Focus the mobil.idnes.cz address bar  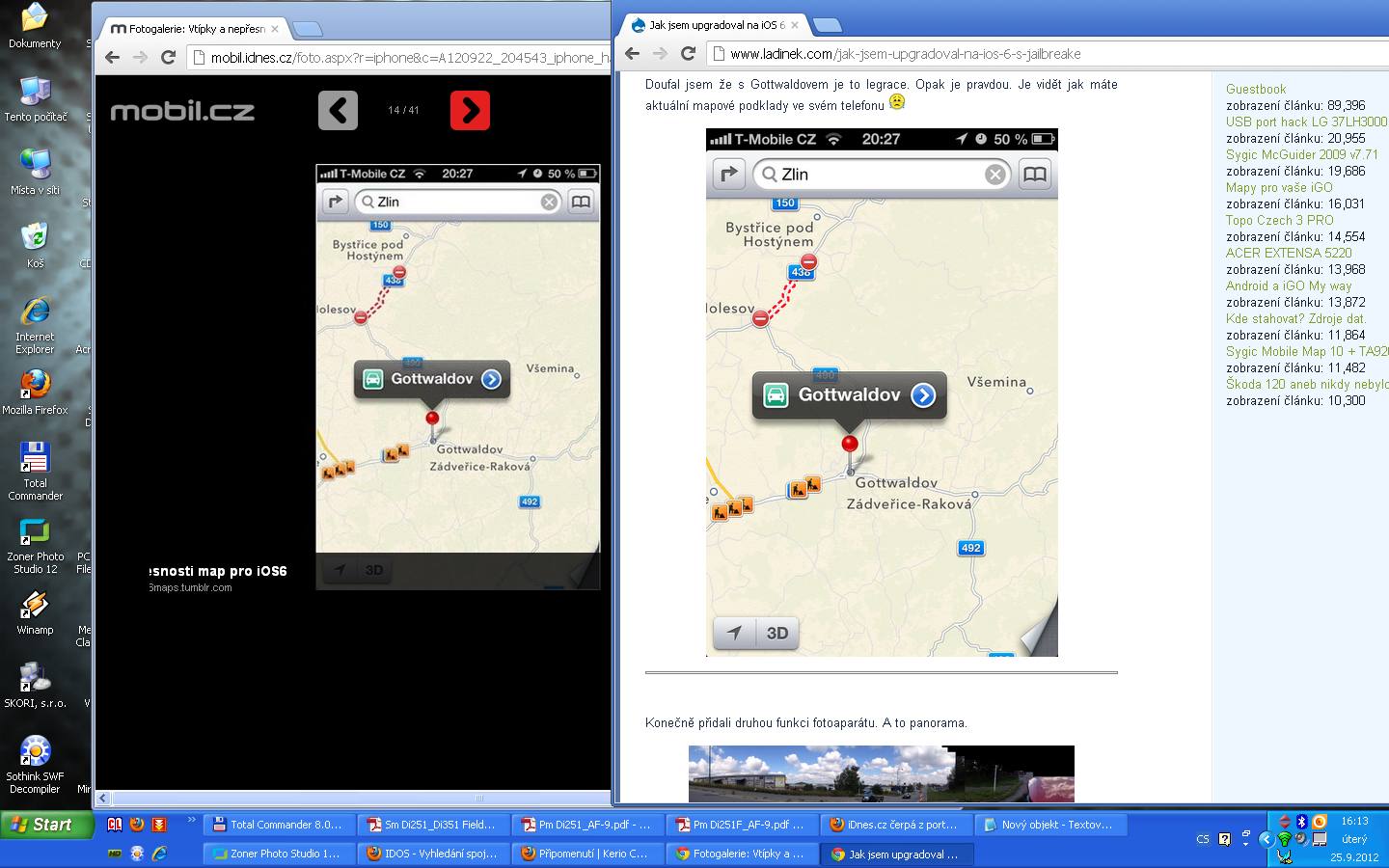pyautogui.click(x=399, y=57)
